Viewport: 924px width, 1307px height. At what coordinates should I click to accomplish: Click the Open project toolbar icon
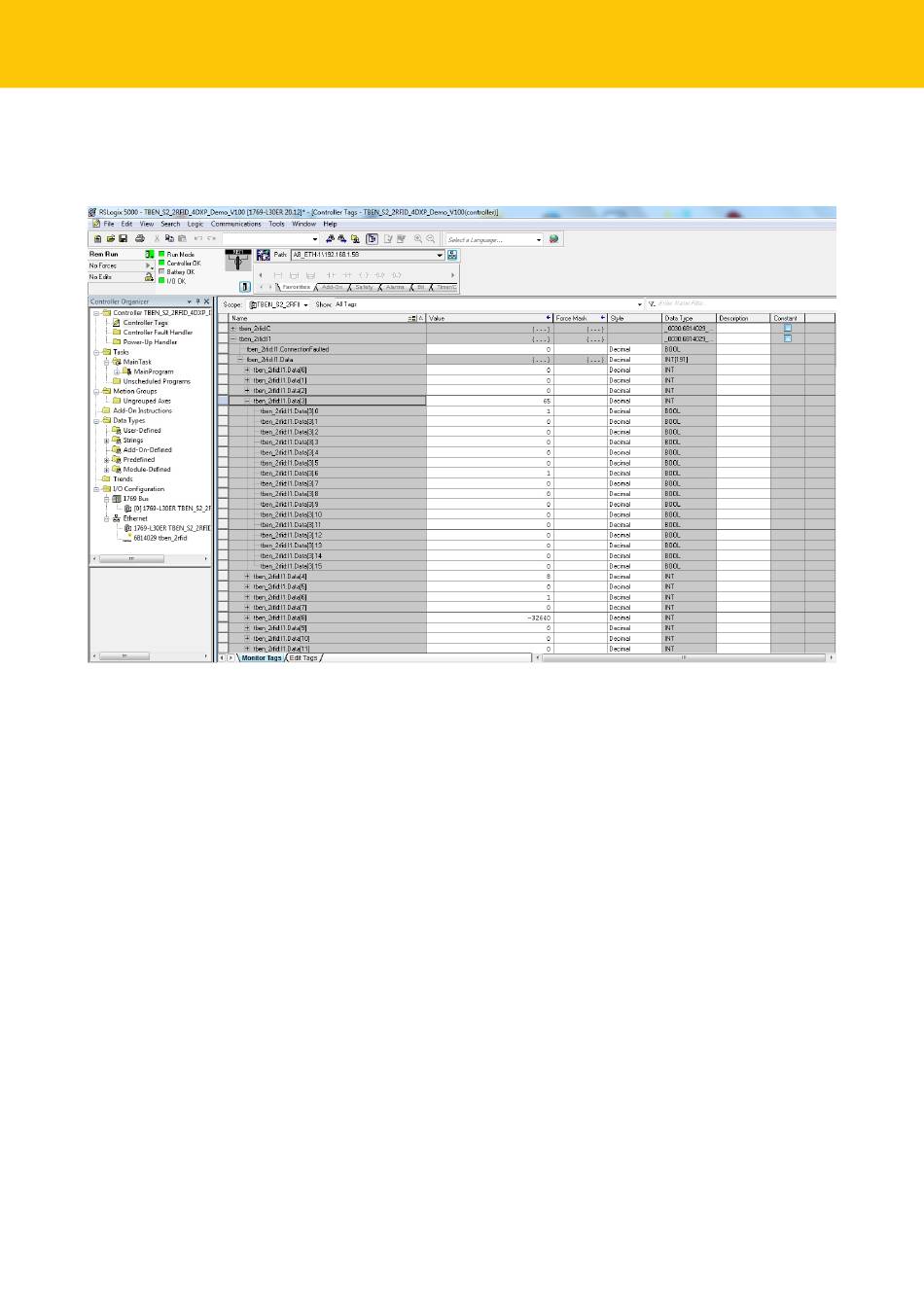point(110,238)
